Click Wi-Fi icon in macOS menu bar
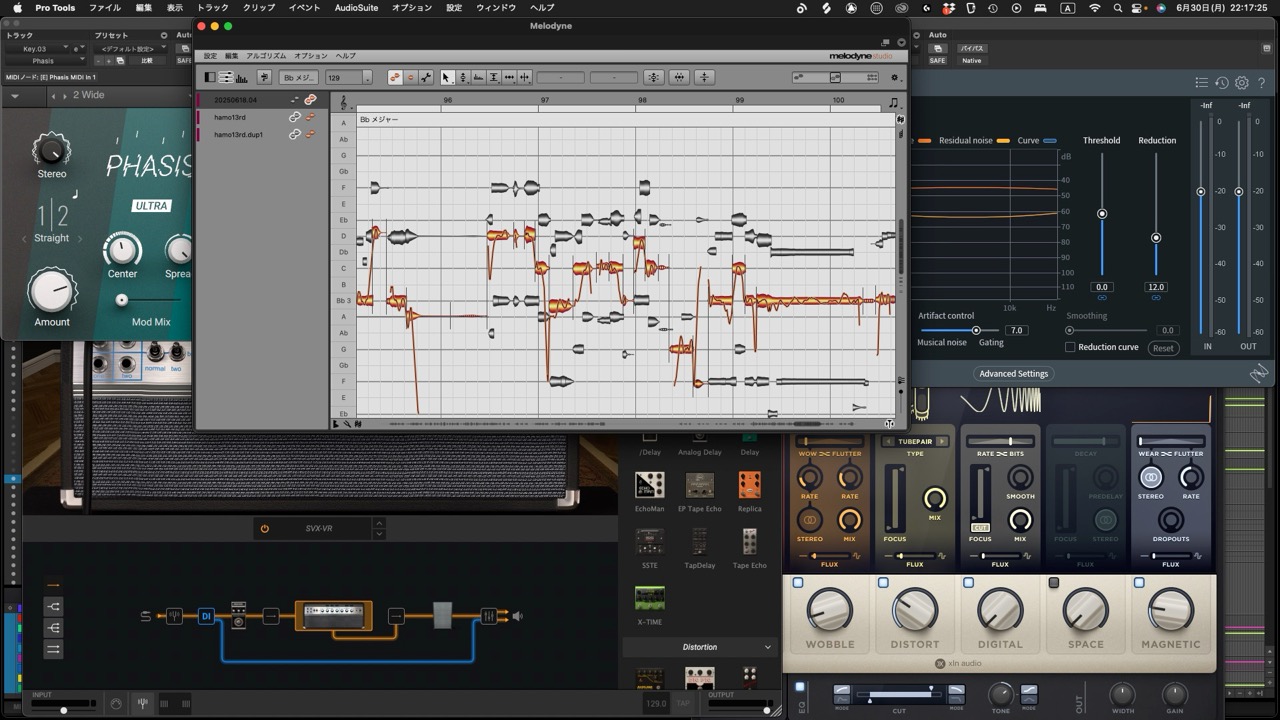 (x=1094, y=8)
